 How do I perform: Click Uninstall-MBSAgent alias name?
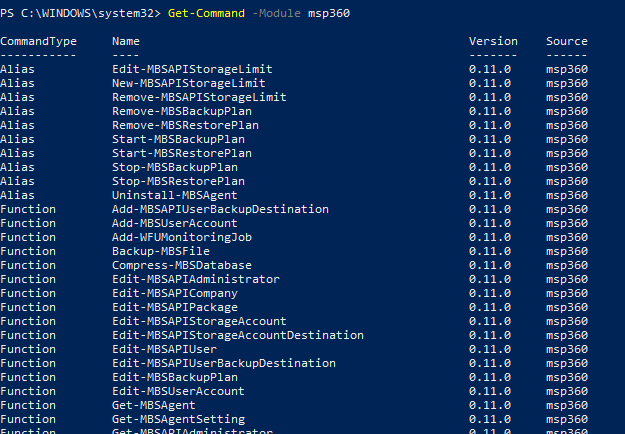coord(175,195)
